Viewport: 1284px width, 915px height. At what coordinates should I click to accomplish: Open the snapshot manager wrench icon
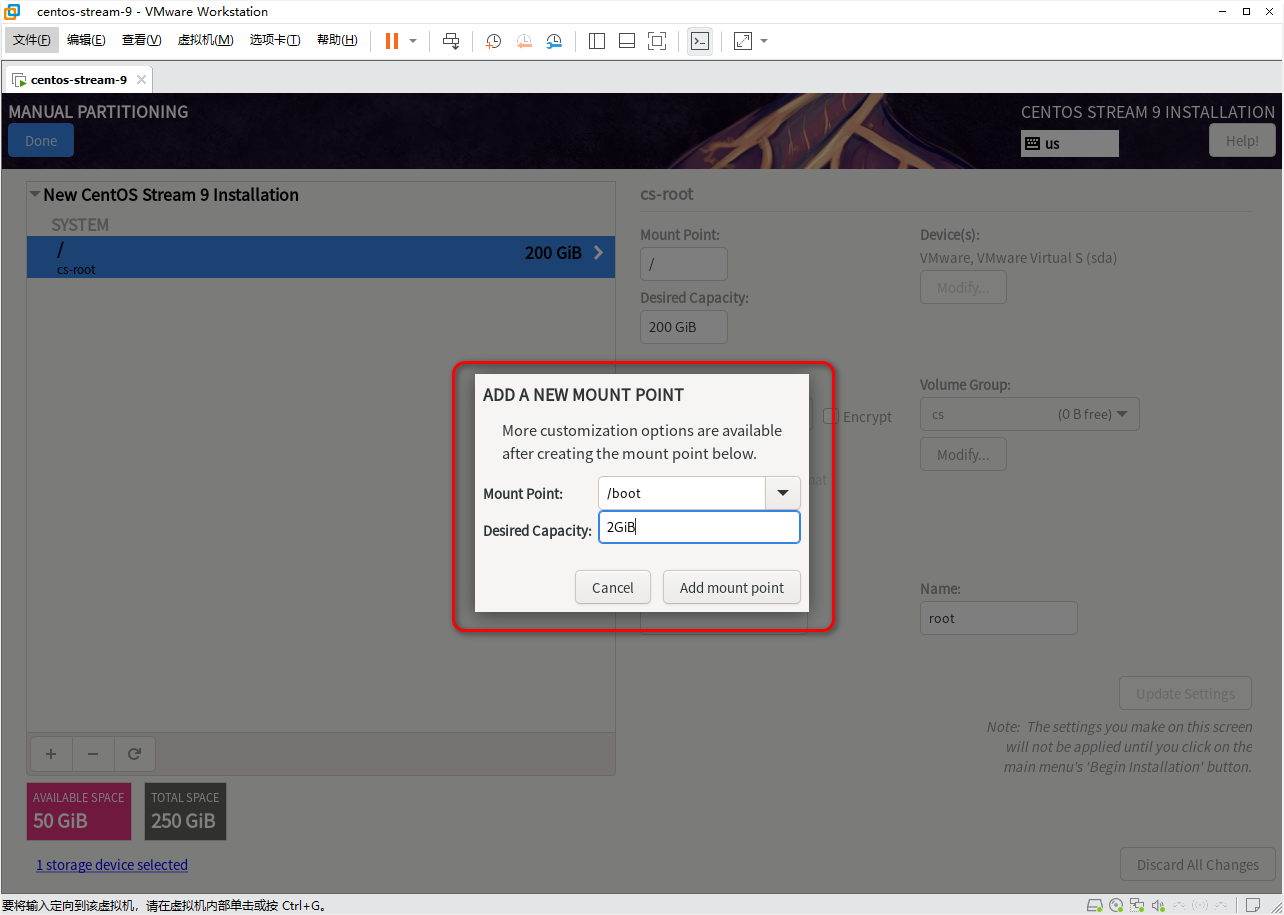pos(554,41)
